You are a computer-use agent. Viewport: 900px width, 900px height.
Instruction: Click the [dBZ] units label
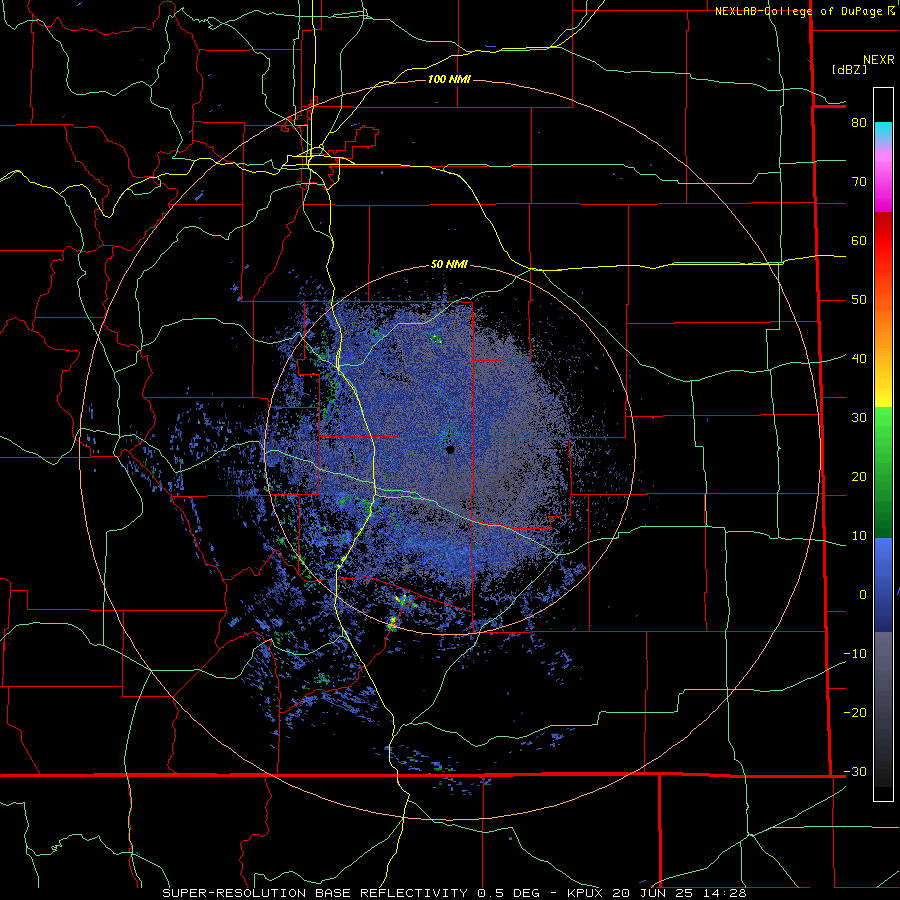point(849,69)
